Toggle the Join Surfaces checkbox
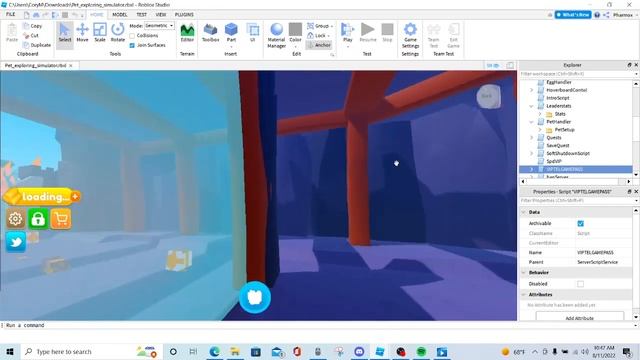Viewport: 640px width, 360px height. click(132, 45)
